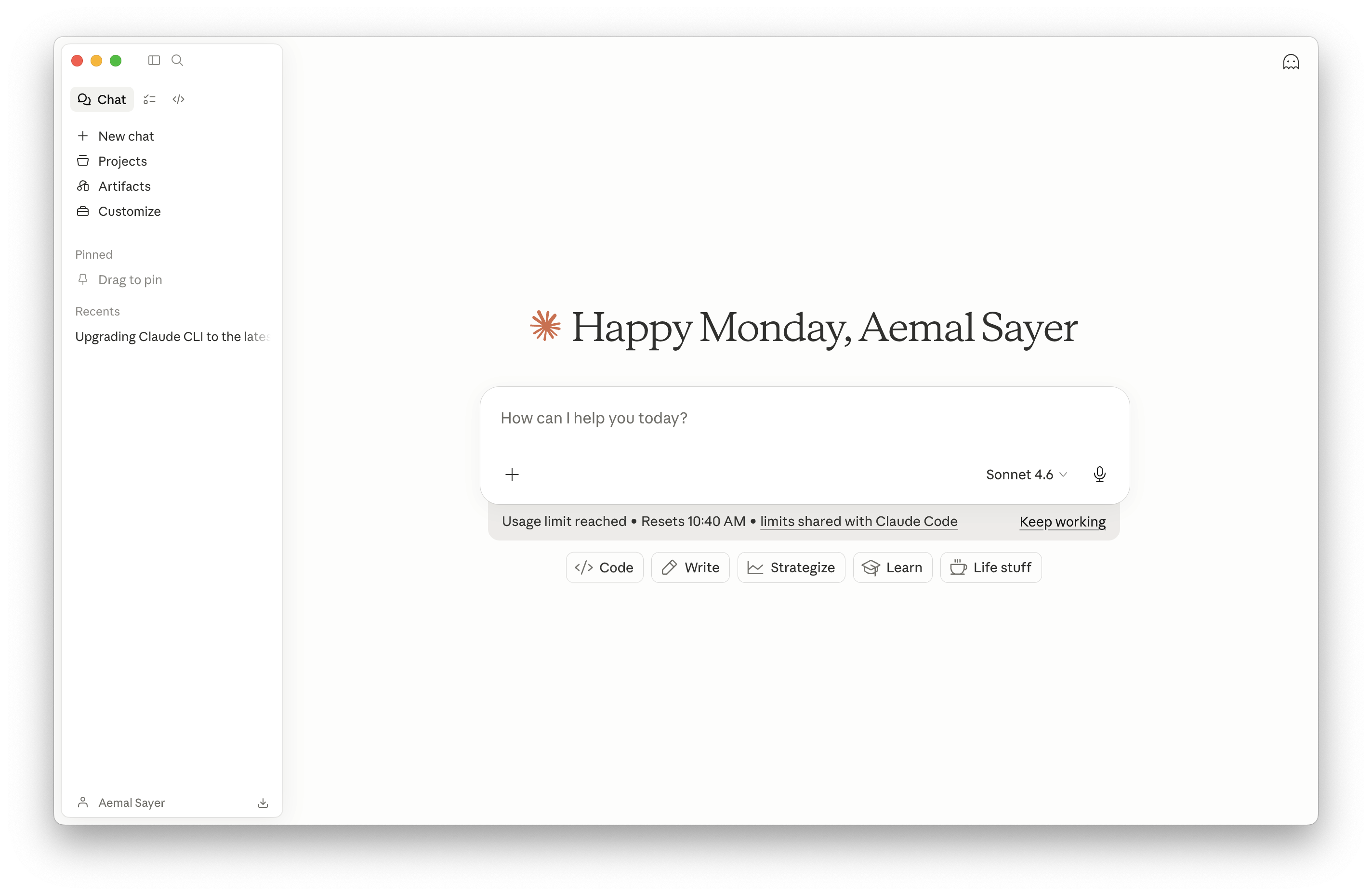This screenshot has width=1372, height=896.
Task: Open recent chat Upgrading Claude CLI
Action: click(x=172, y=336)
